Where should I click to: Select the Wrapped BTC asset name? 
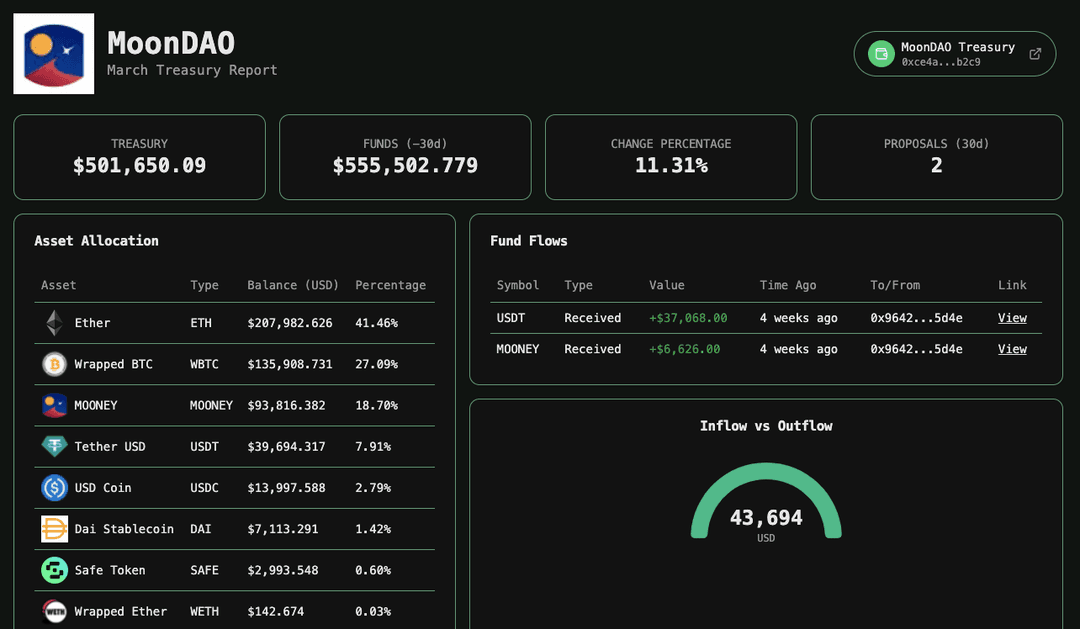pyautogui.click(x=114, y=364)
